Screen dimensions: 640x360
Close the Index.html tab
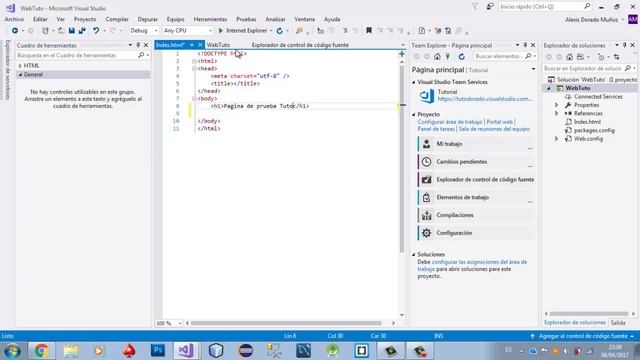point(200,45)
